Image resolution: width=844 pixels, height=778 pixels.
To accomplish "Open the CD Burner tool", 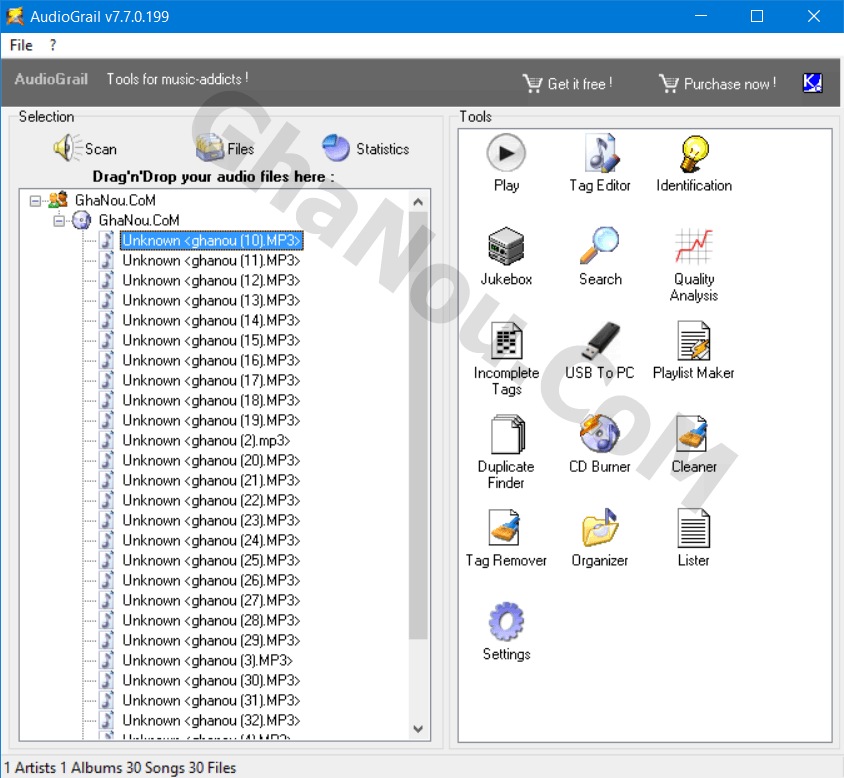I will [600, 444].
